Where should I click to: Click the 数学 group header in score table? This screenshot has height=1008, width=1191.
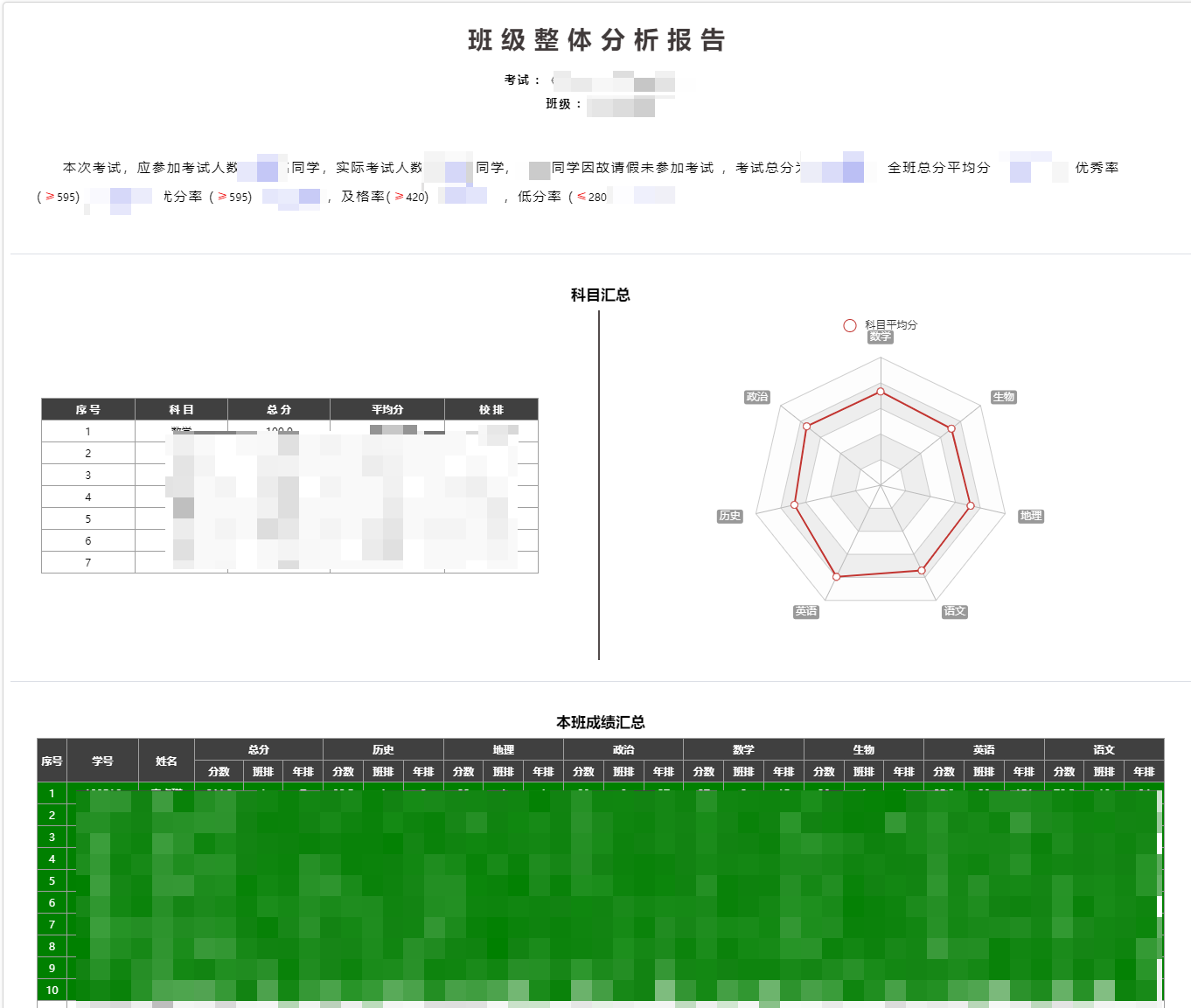click(743, 749)
